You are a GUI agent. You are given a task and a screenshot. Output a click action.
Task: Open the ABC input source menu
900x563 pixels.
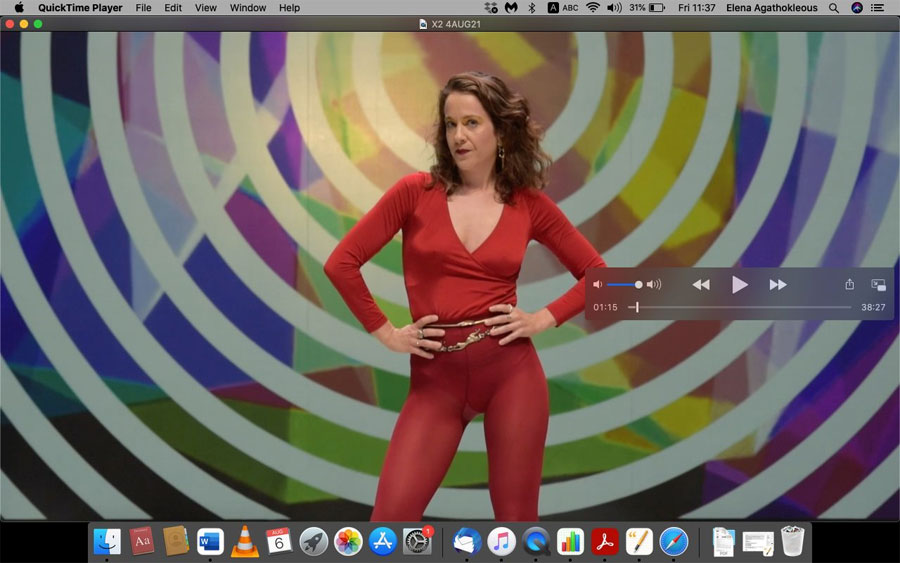pos(563,8)
